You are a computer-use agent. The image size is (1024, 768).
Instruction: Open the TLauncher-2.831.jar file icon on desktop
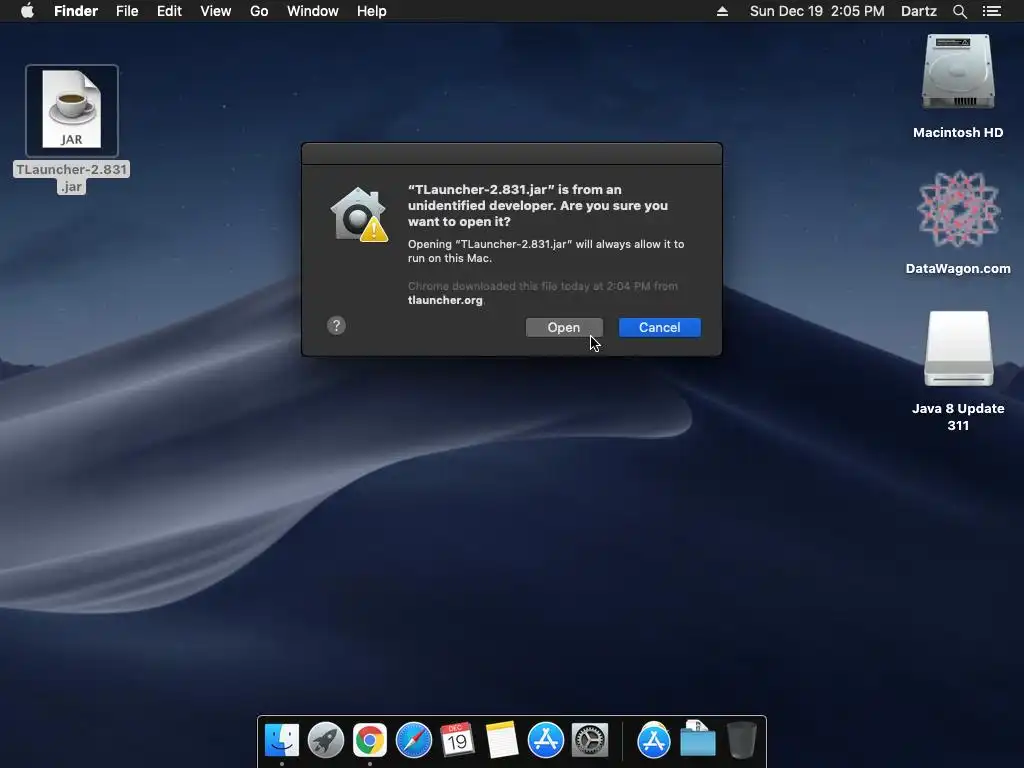coord(72,110)
